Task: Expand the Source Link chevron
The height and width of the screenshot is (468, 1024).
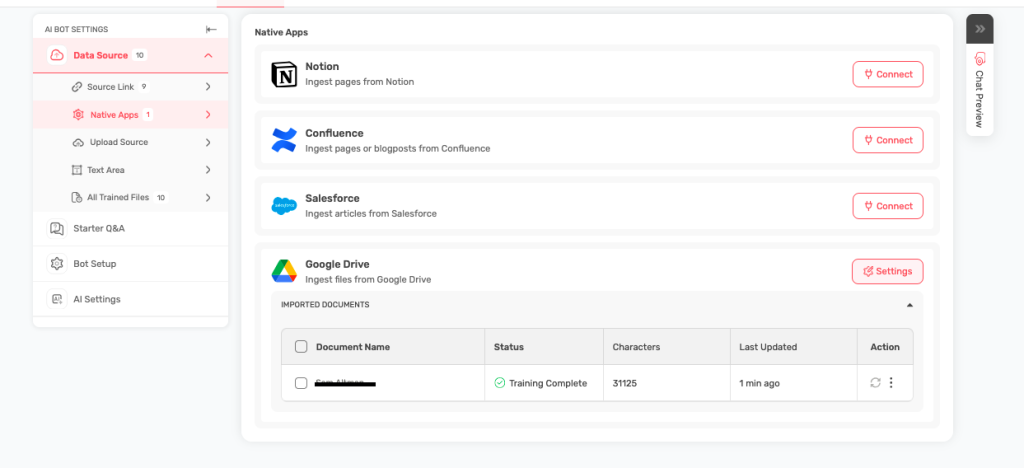Action: pyautogui.click(x=208, y=87)
